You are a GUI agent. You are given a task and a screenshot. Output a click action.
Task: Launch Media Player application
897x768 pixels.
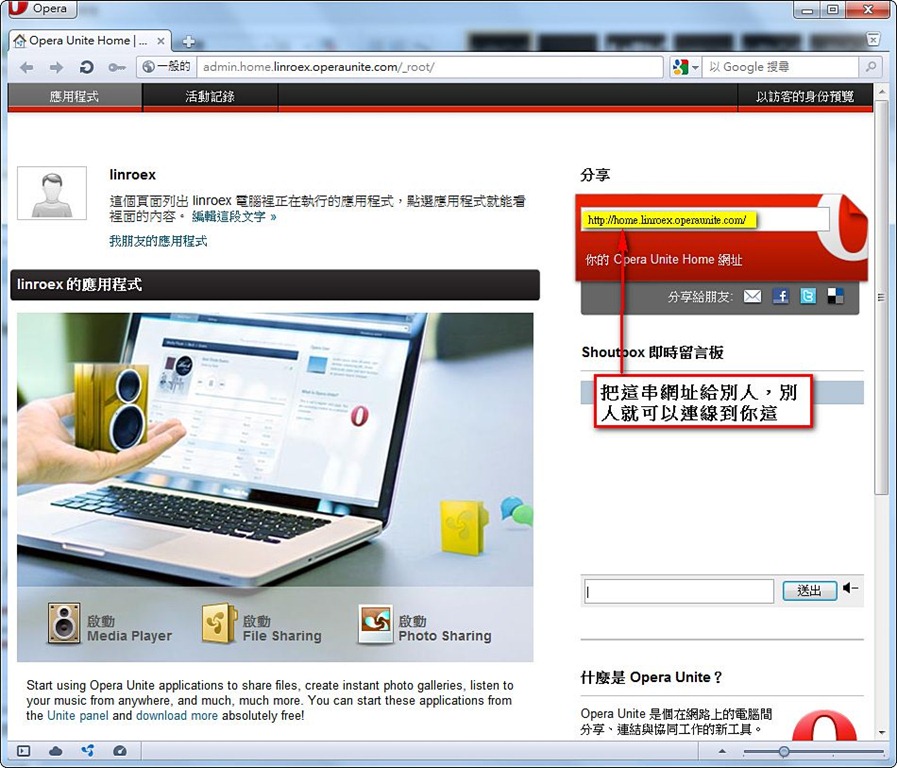(109, 624)
